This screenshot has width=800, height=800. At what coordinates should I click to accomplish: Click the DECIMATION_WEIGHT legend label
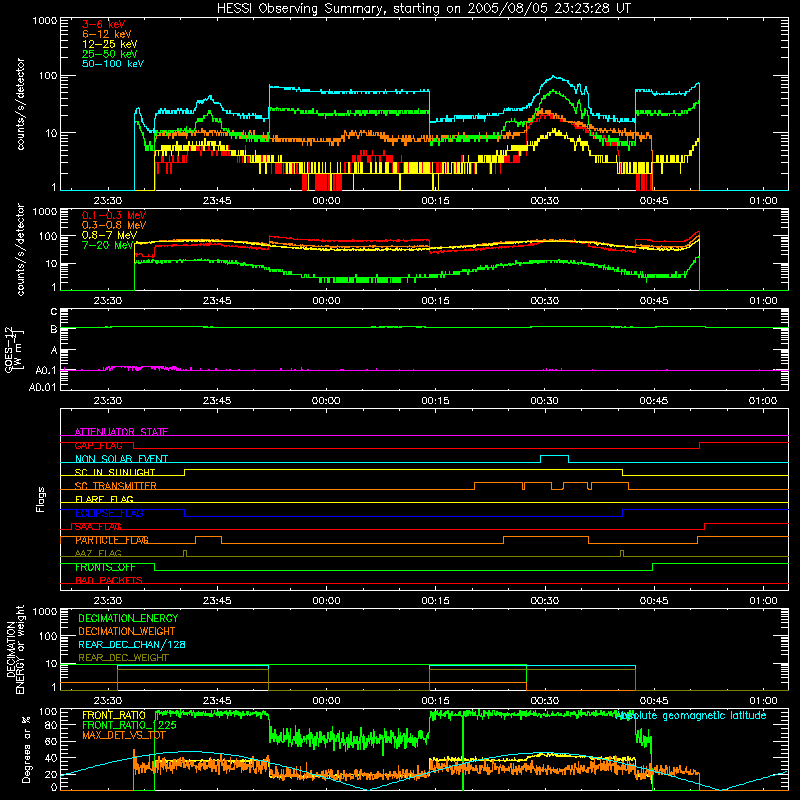127,631
